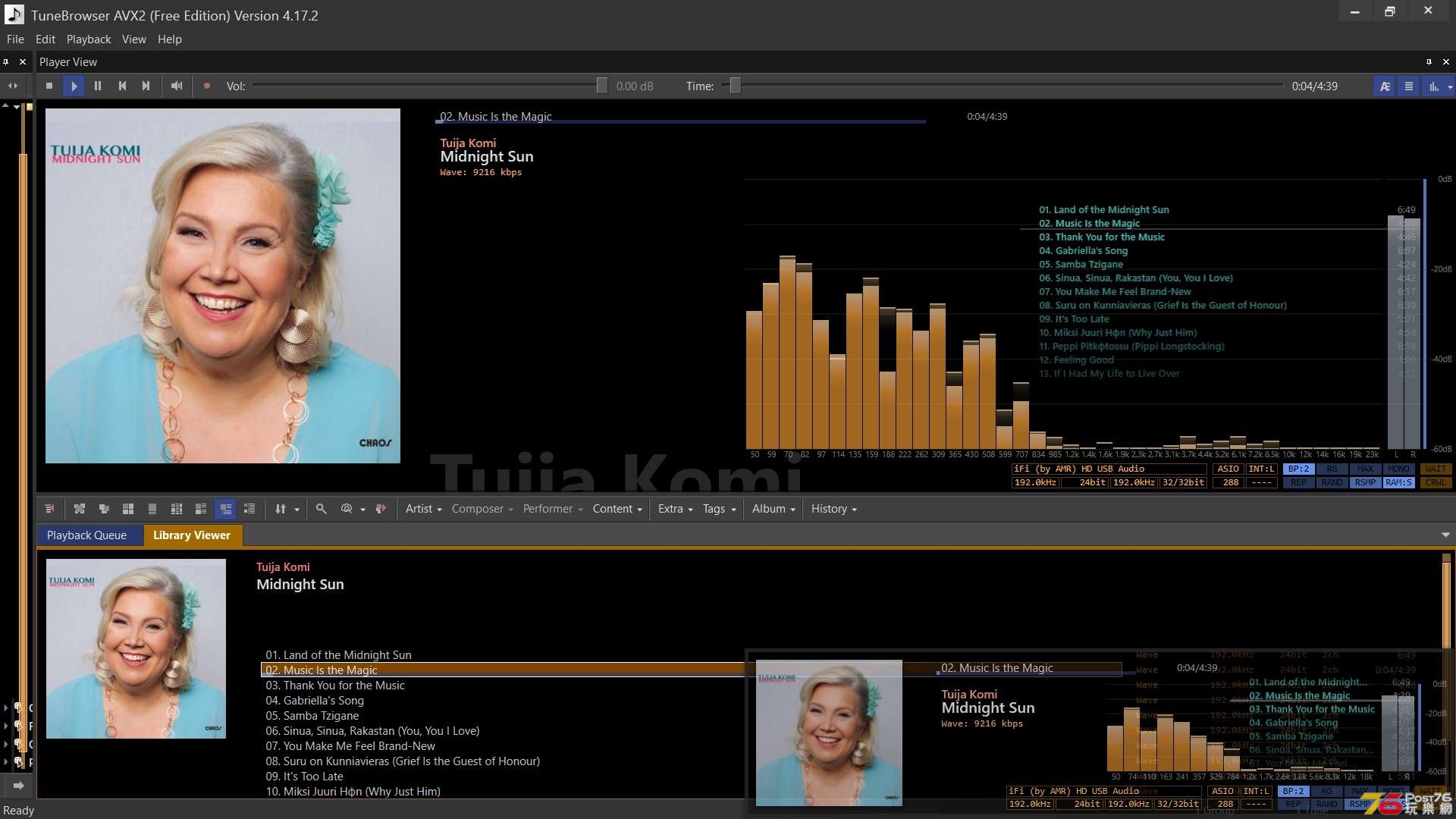Select '03. Thank You for the Music' in library list
The image size is (1456, 819).
point(335,686)
